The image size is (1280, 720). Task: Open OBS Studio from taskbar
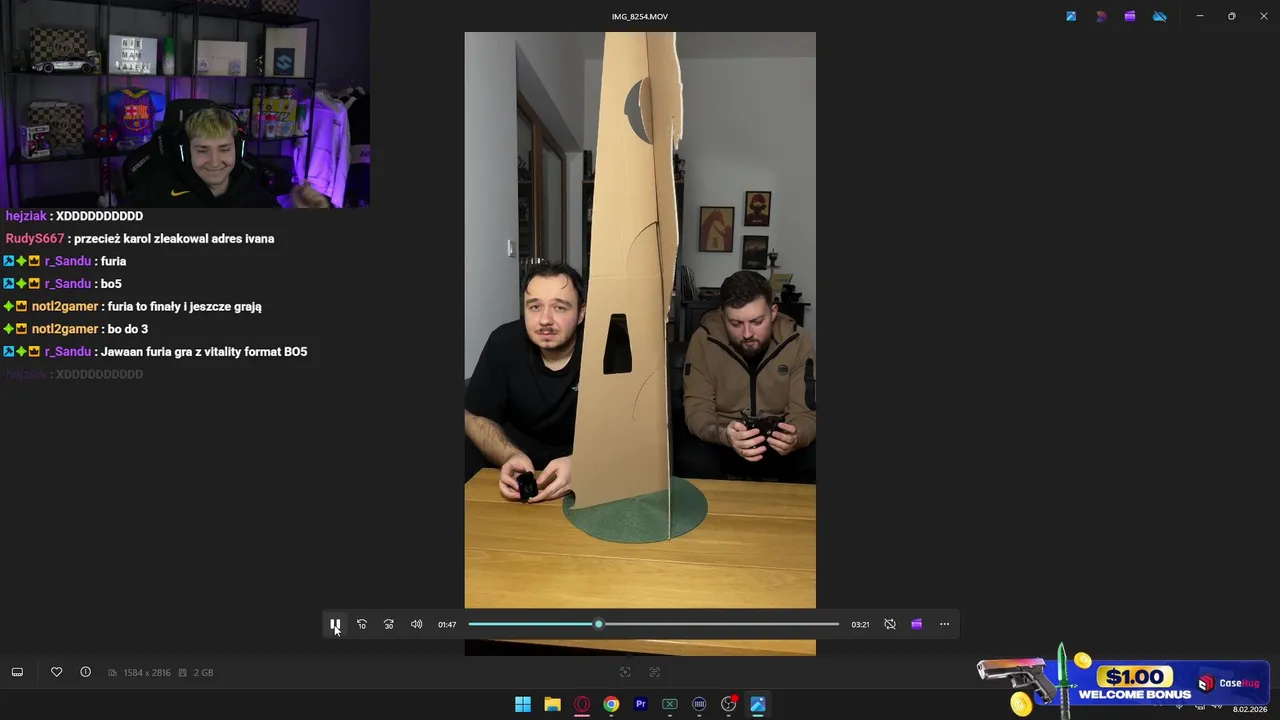pos(729,704)
